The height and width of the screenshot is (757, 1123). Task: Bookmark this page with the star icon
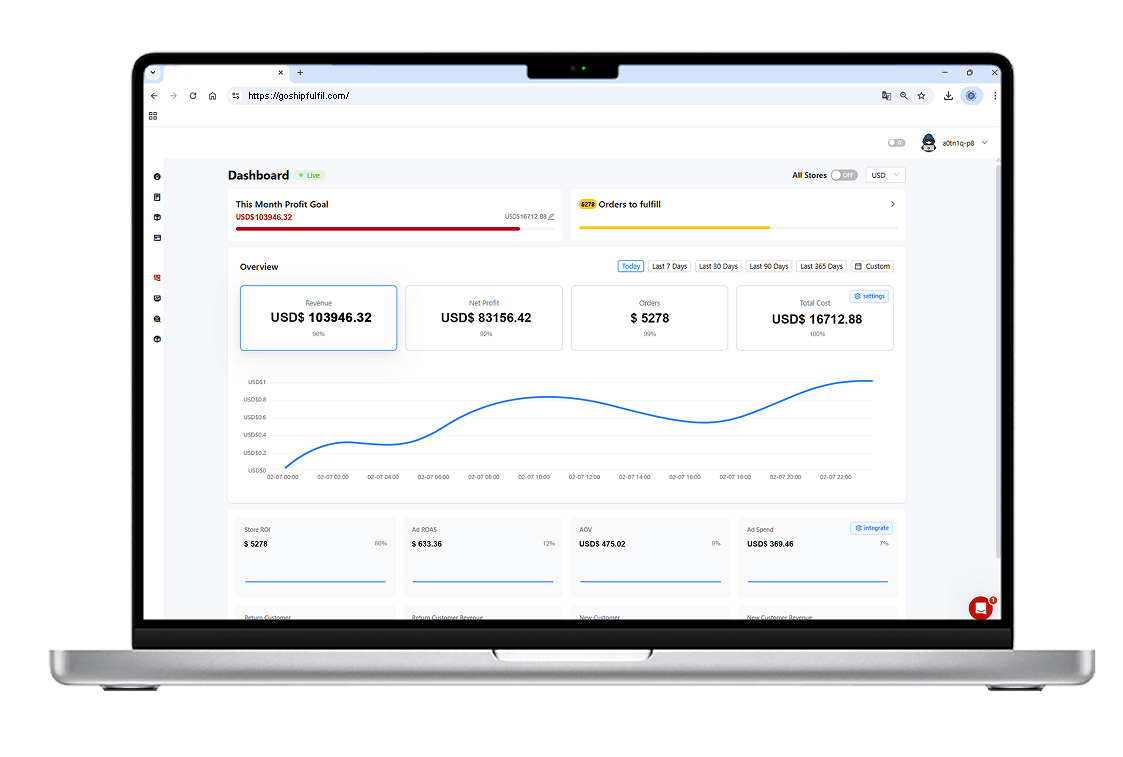[922, 95]
